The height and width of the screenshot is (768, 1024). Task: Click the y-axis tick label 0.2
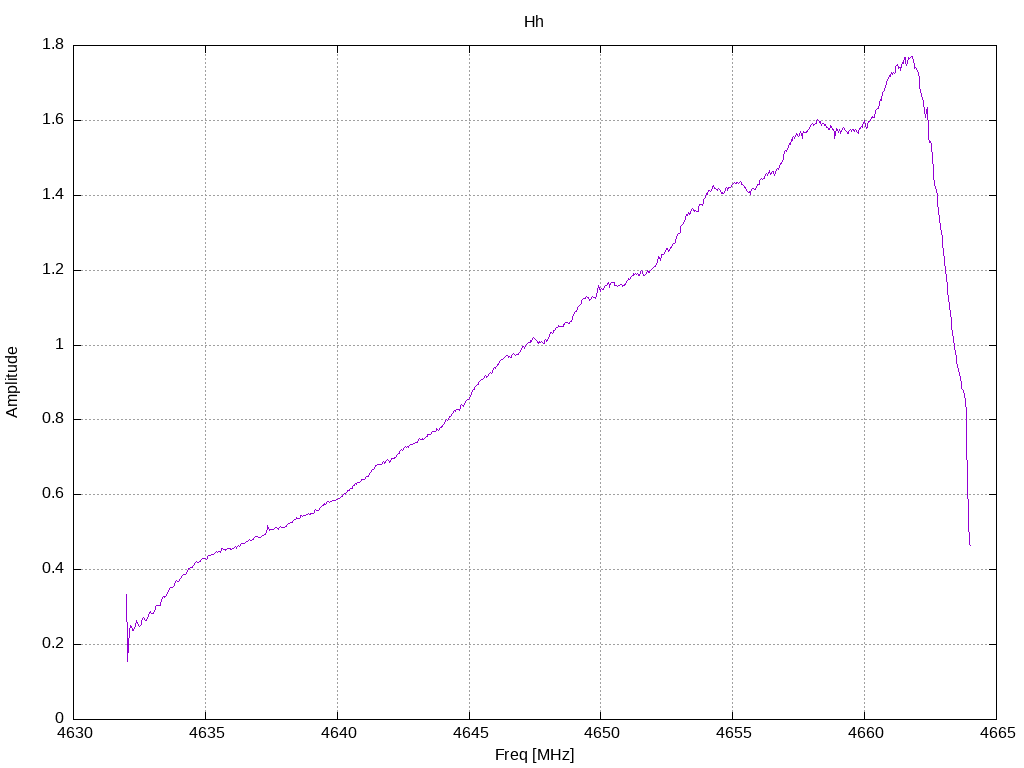[53, 644]
